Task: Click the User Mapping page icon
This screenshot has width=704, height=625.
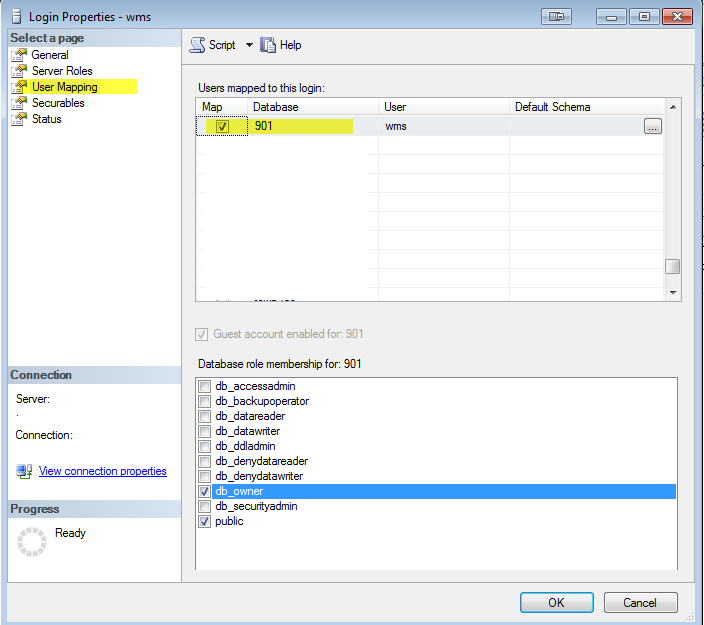Action: [x=18, y=87]
